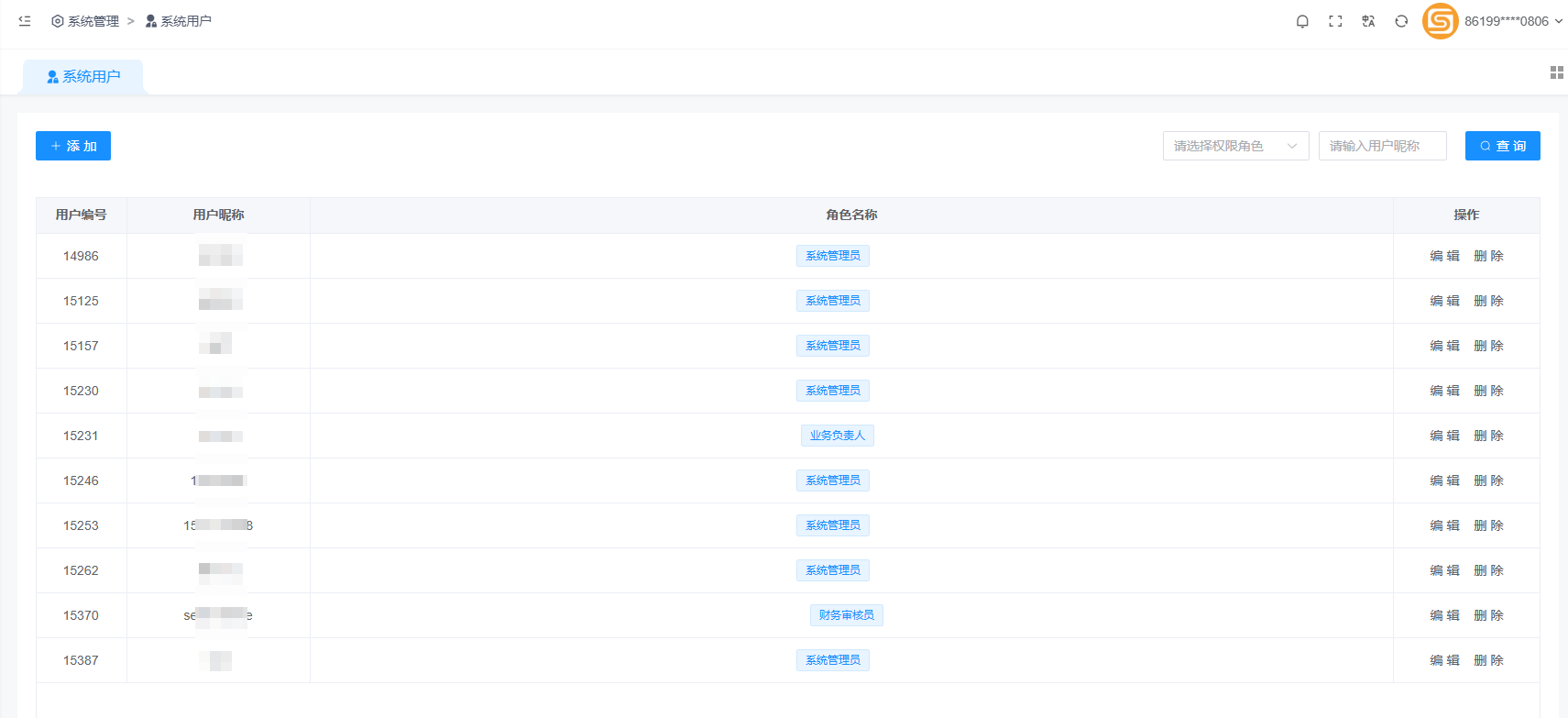Open the notification bell
The width and height of the screenshot is (1568, 718).
(x=1302, y=21)
